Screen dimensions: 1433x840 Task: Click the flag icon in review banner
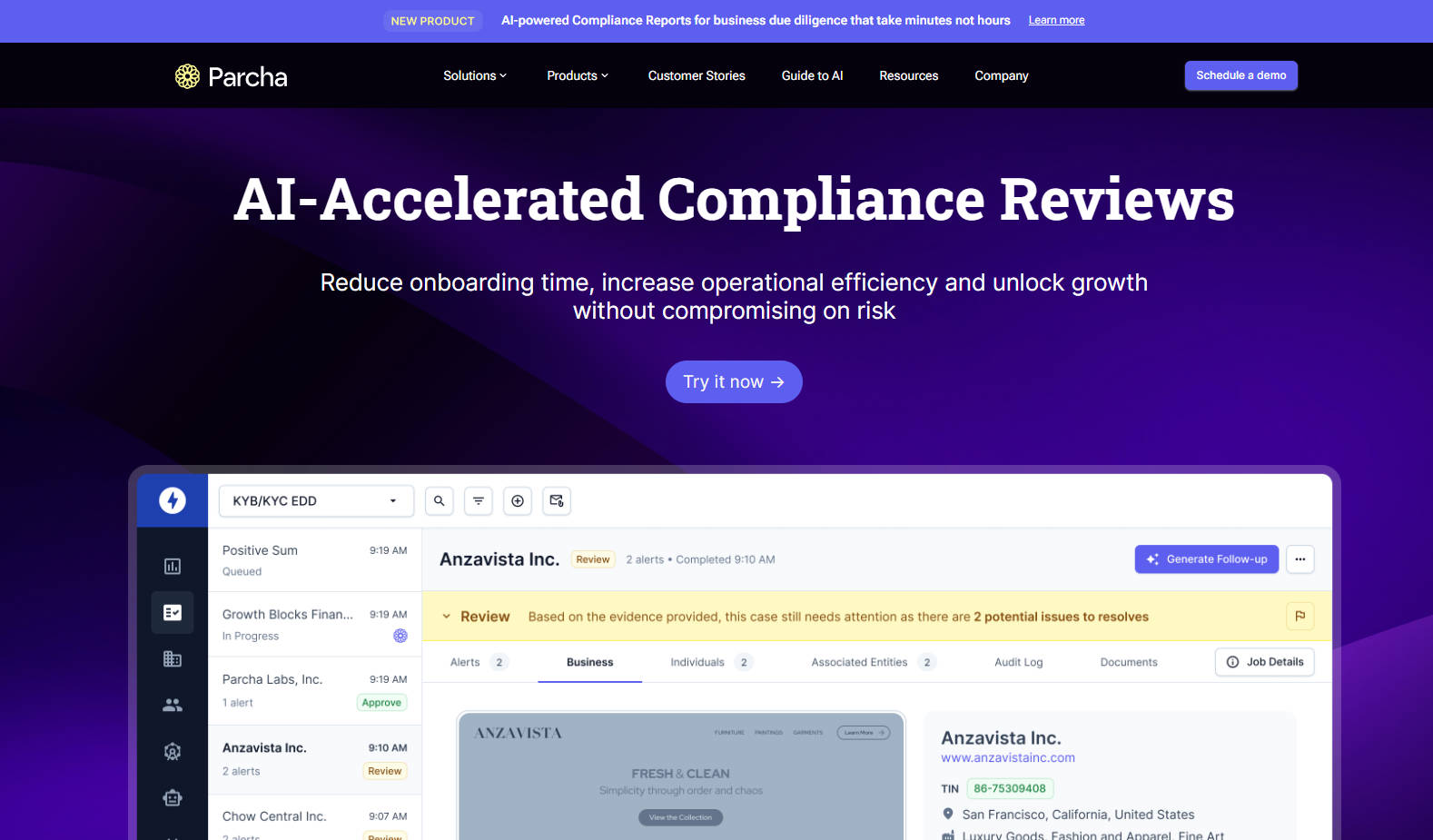(x=1300, y=617)
